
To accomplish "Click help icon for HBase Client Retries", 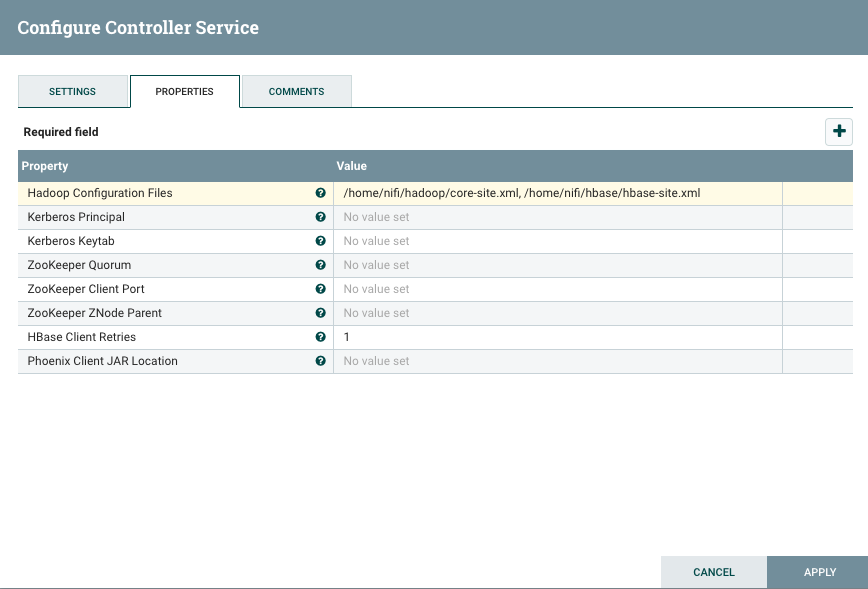I will [320, 337].
